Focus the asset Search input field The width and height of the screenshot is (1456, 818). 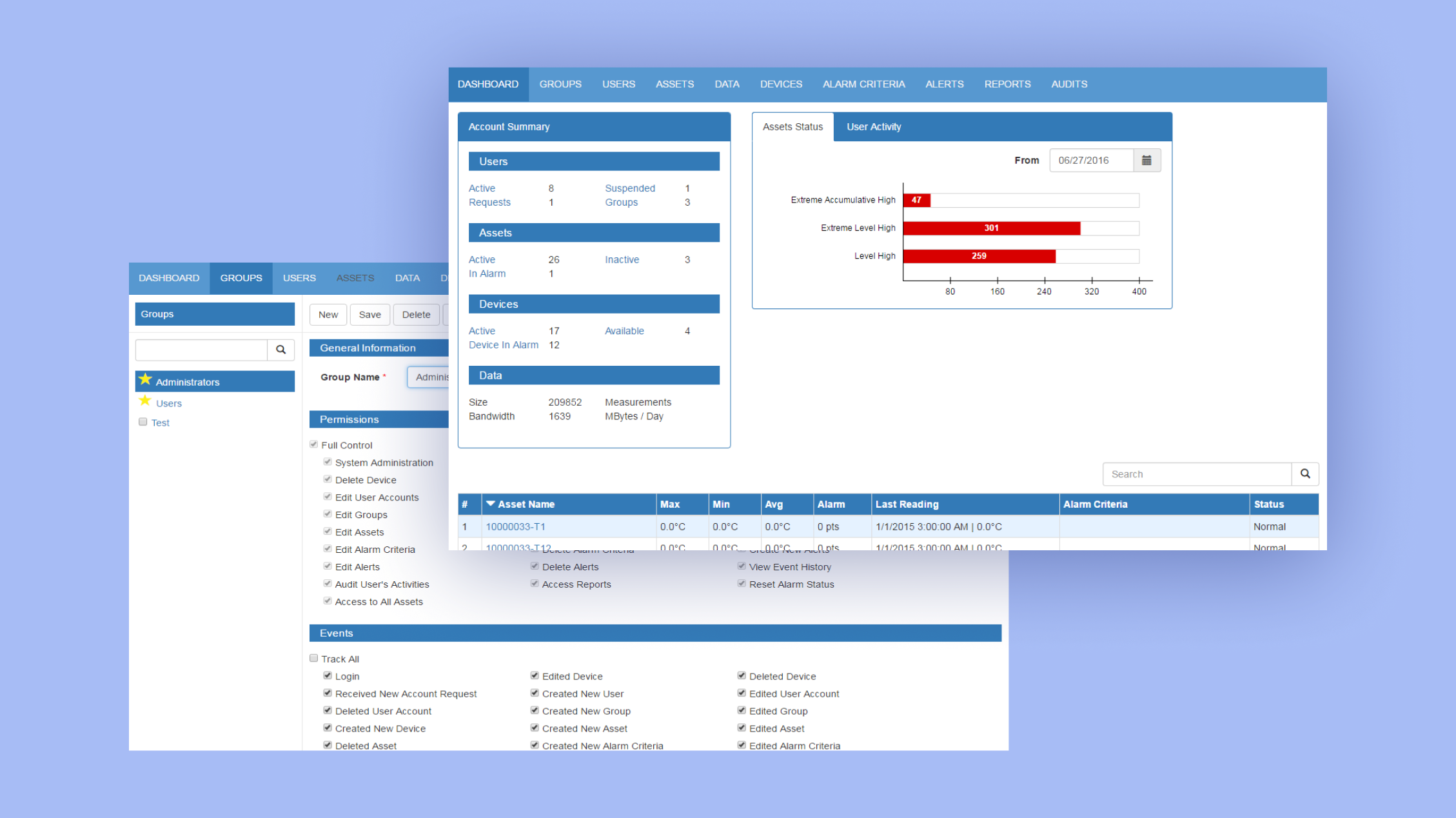coord(1196,474)
